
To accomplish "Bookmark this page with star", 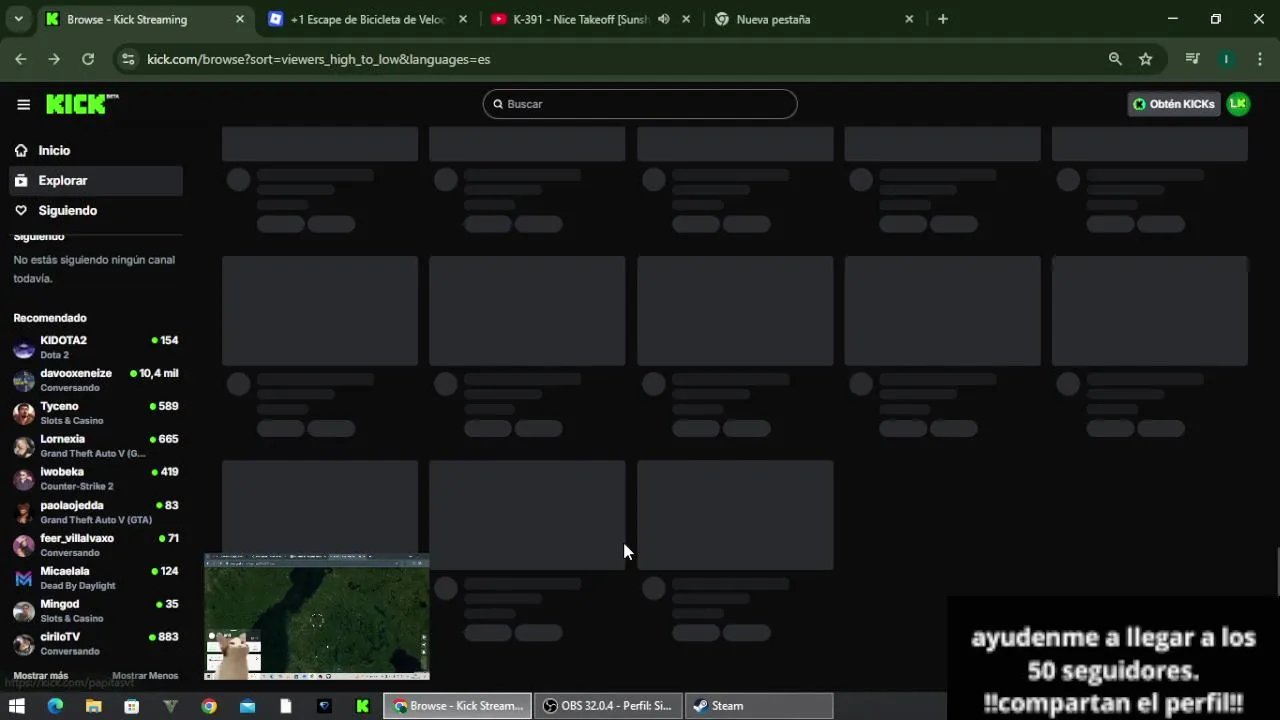I will [x=1146, y=59].
